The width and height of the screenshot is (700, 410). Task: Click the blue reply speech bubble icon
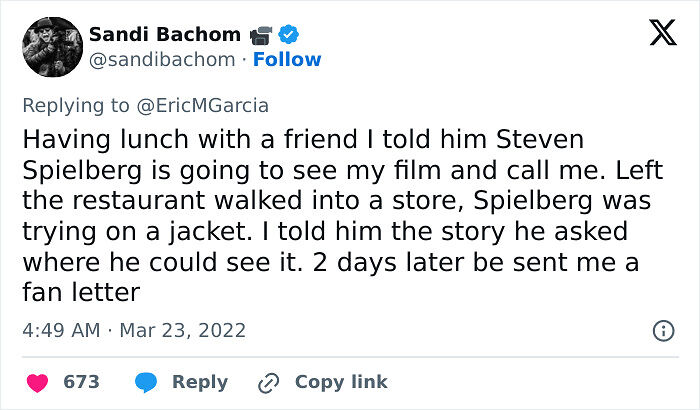(x=147, y=382)
